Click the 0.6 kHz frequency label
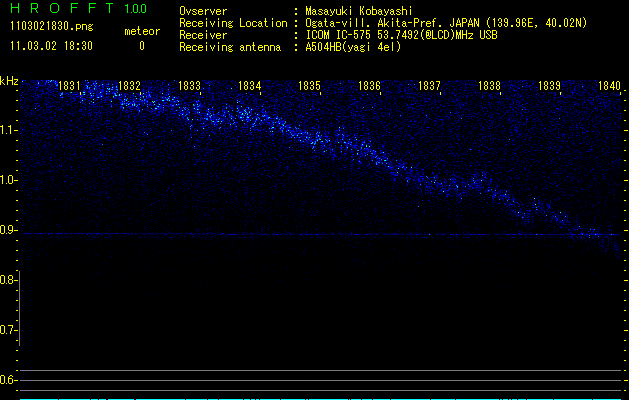 point(8,380)
